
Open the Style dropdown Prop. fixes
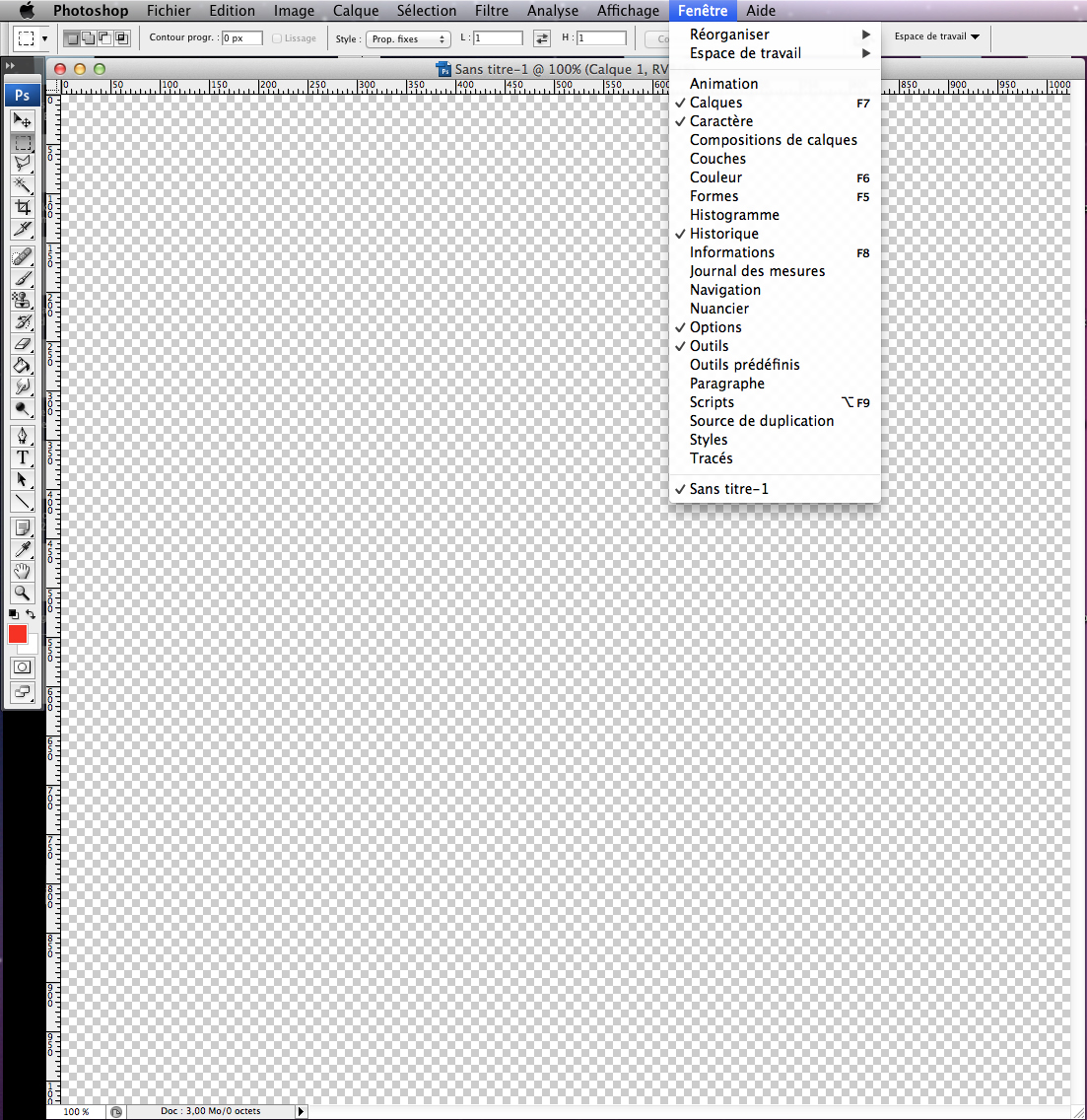pos(408,39)
